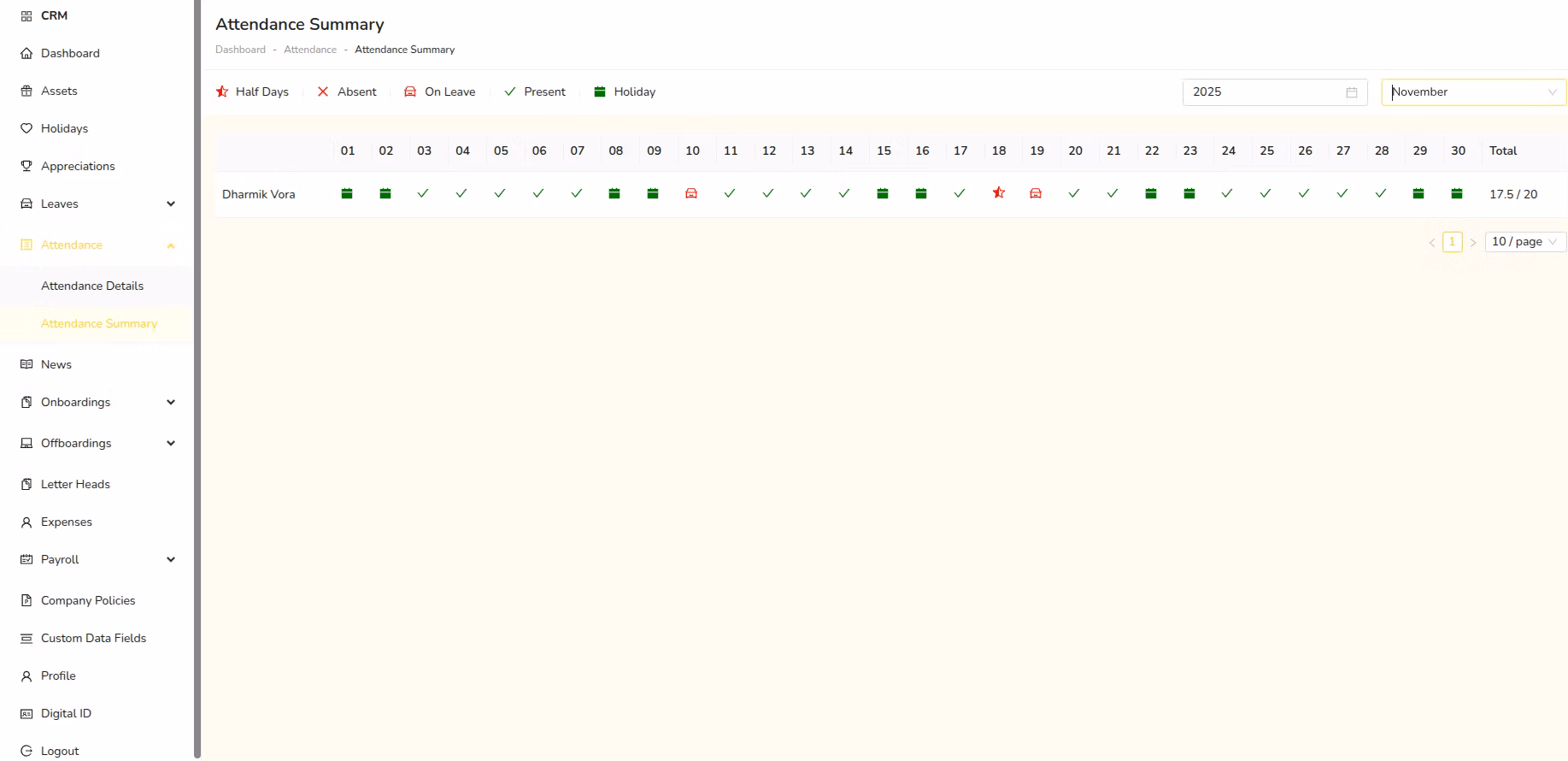Click the holiday calendar icon under day 01
Viewport: 1568px width, 761px height.
point(347,194)
